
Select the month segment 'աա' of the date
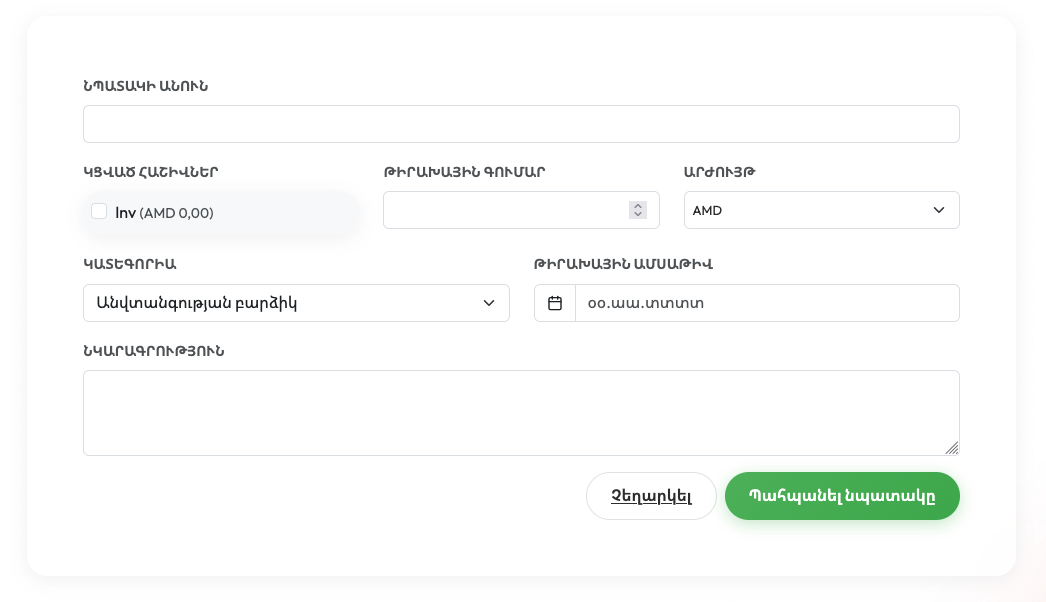(627, 303)
